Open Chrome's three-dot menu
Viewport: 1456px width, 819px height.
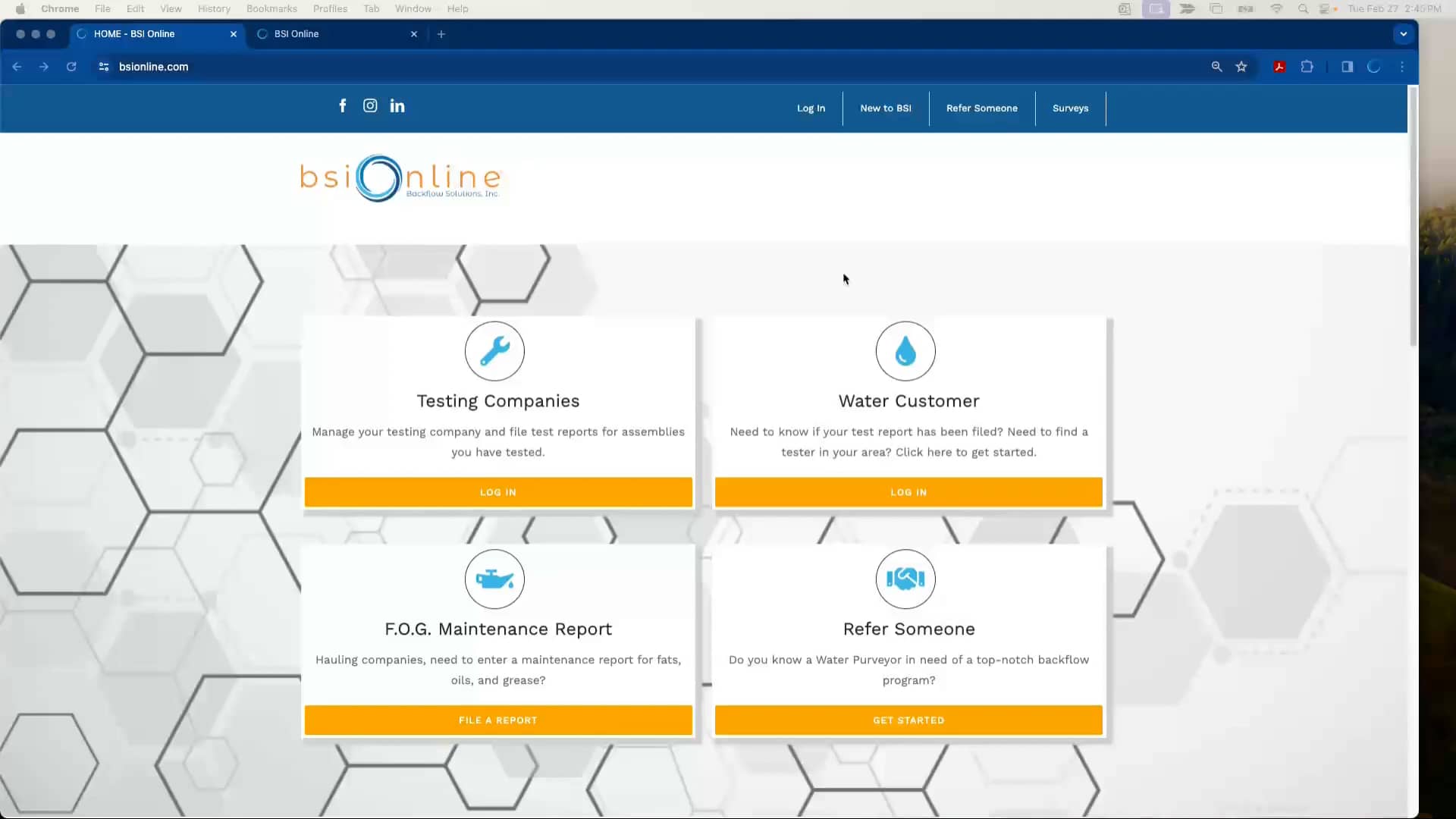1402,67
